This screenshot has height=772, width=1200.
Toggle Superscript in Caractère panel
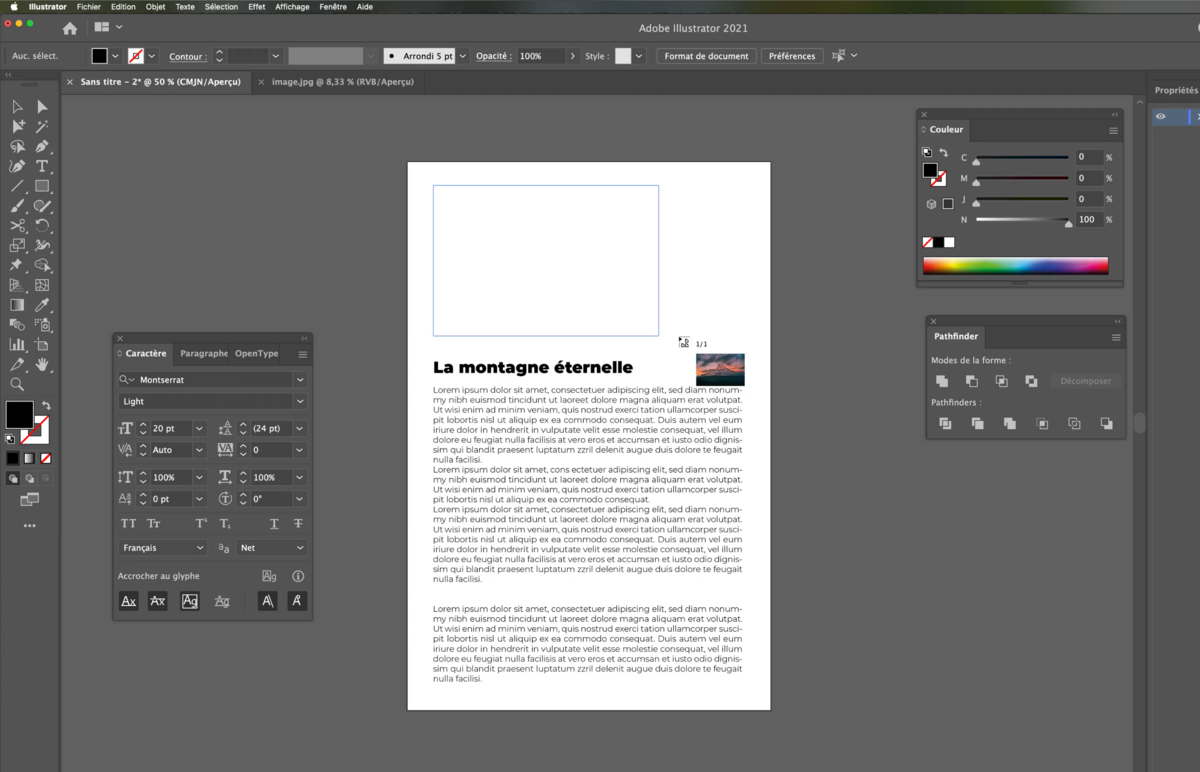point(201,524)
